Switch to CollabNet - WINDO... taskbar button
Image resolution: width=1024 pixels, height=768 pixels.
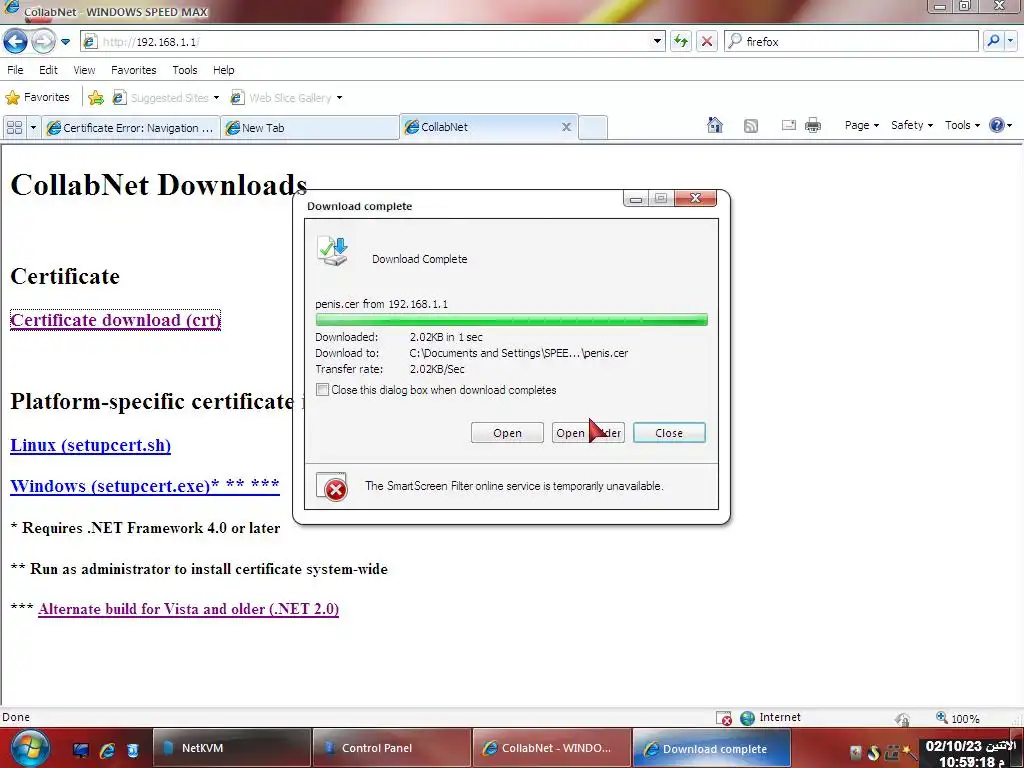[x=552, y=748]
